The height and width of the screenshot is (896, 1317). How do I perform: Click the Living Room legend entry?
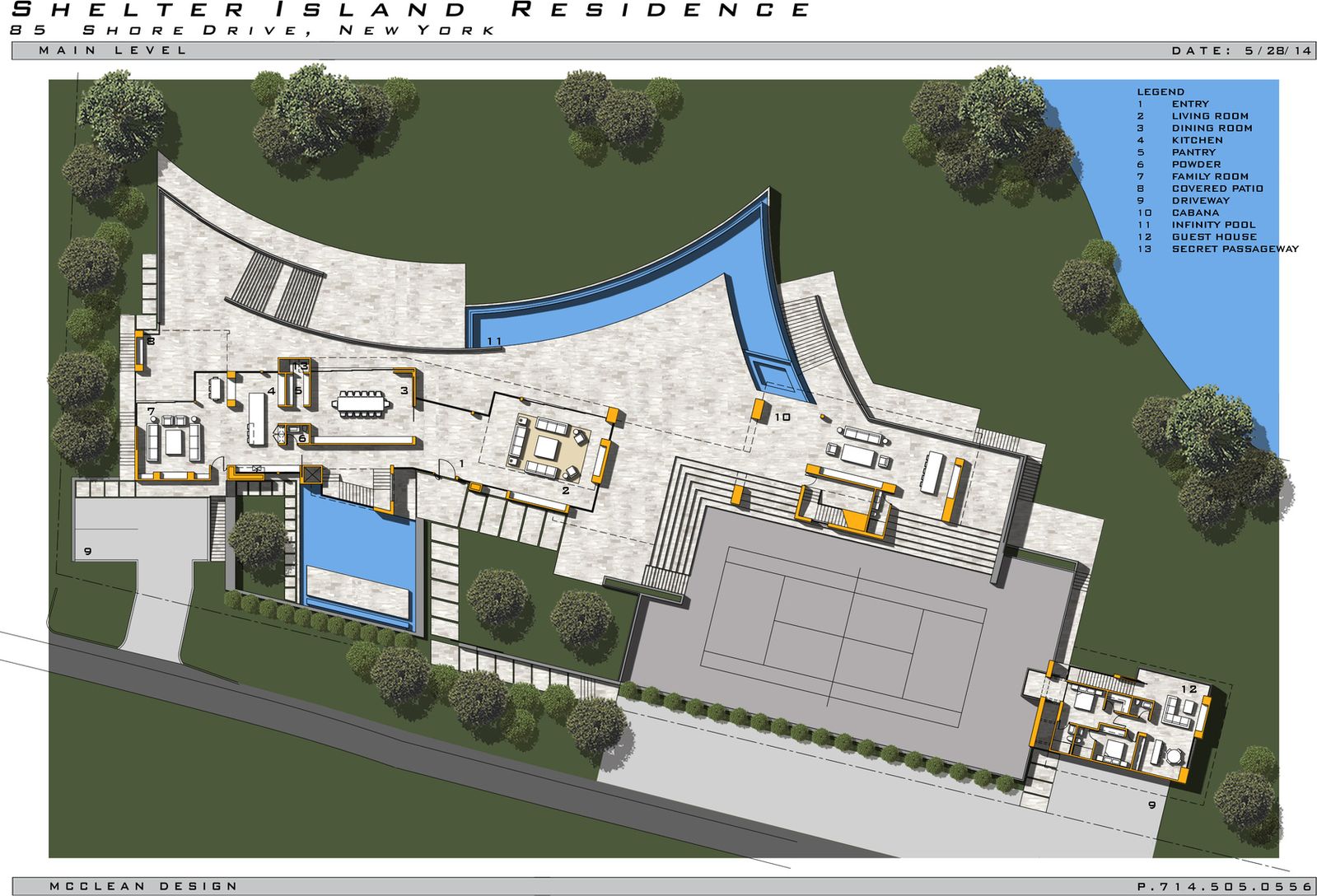point(1209,116)
